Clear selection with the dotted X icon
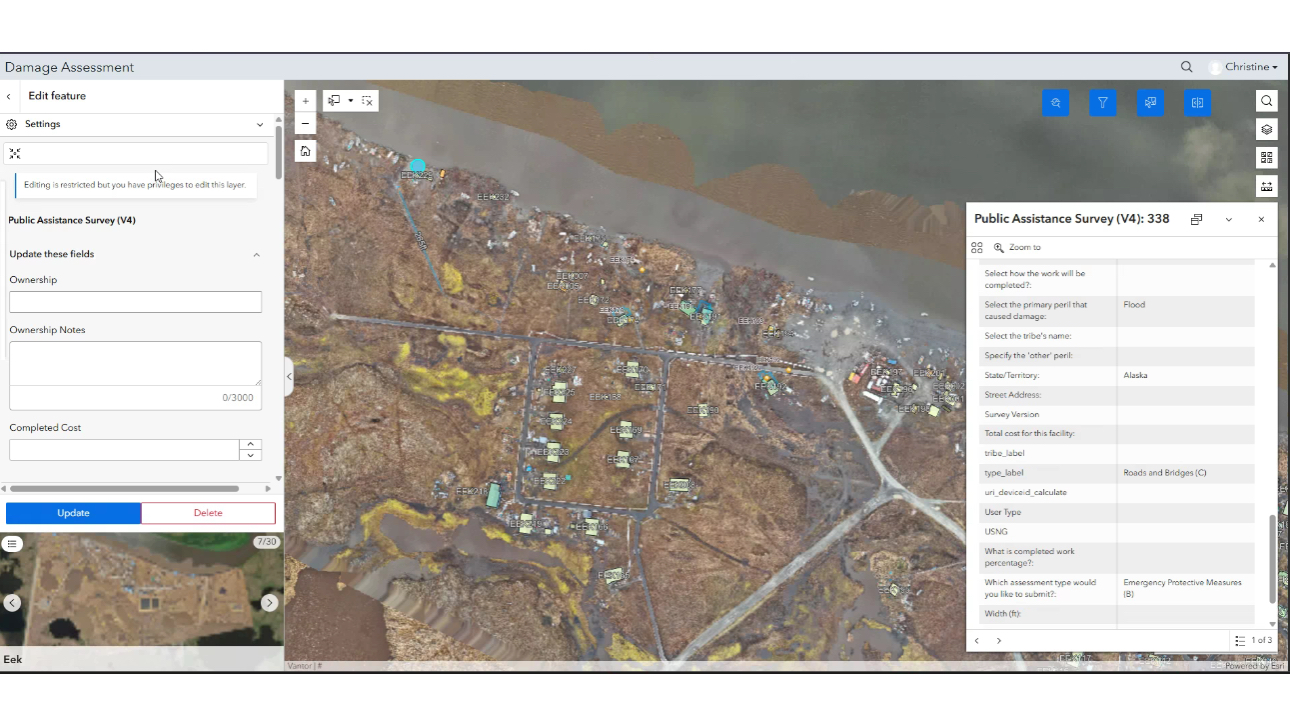 (367, 100)
